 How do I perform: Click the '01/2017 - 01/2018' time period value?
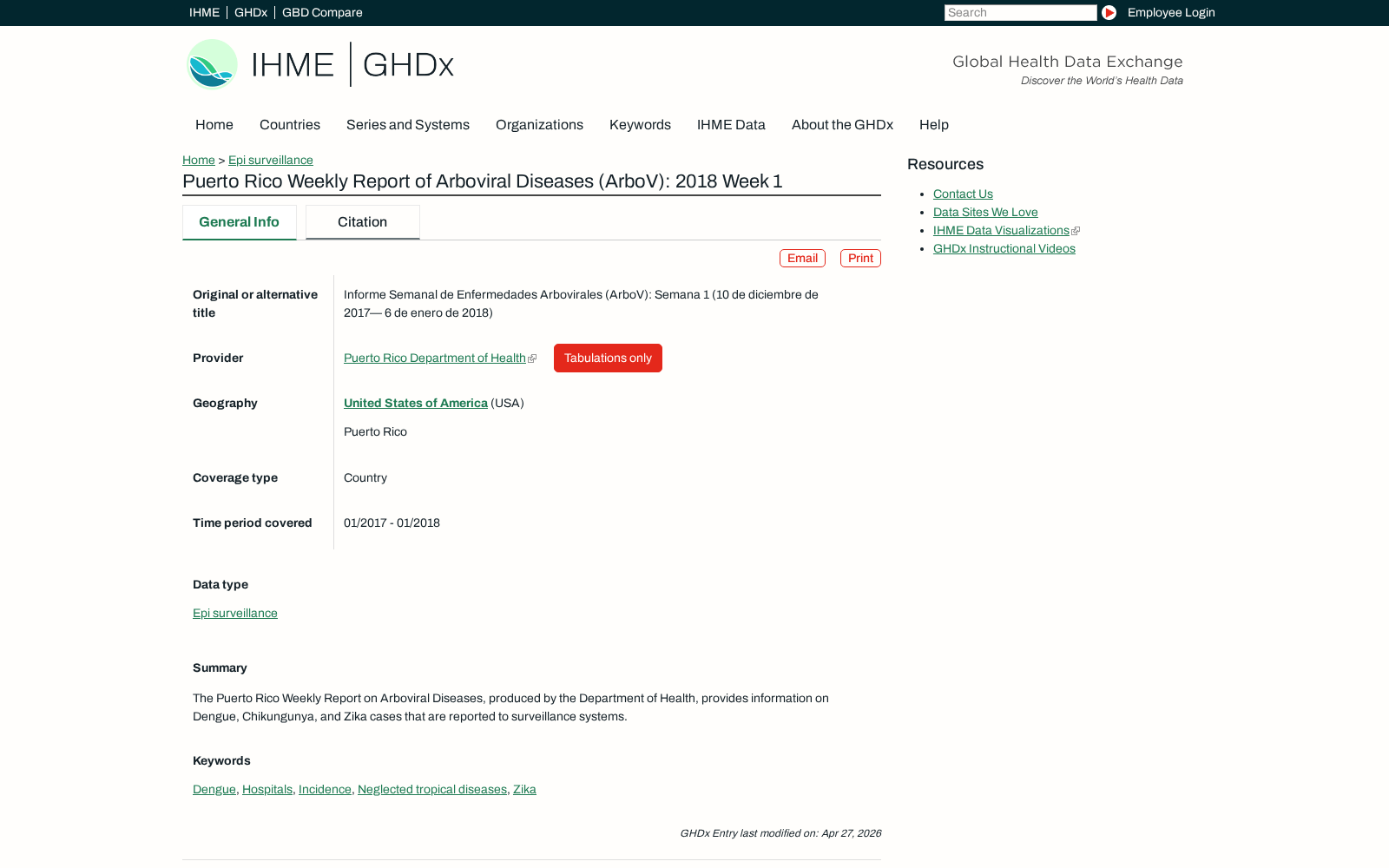[392, 523]
